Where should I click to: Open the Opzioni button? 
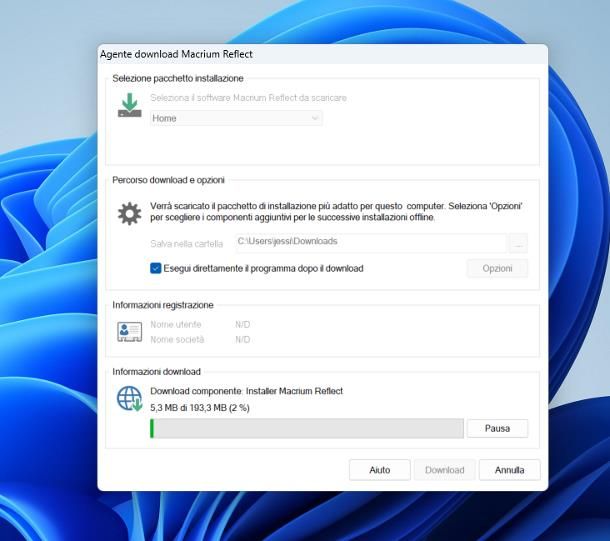[x=497, y=268]
